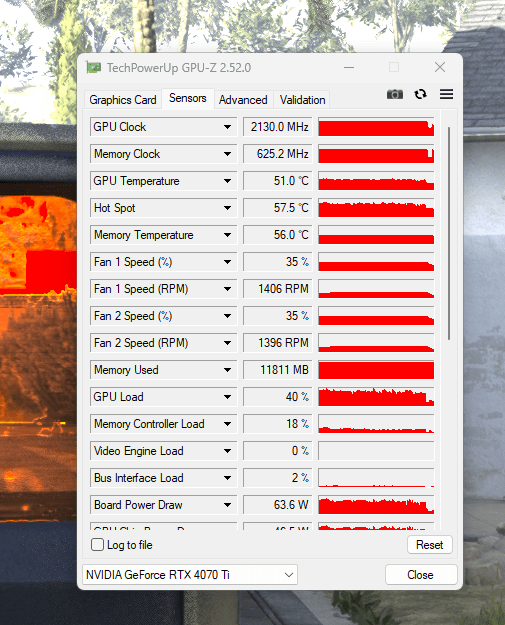Expand the Video Engine Load dropdown
This screenshot has width=505, height=625.
227,451
